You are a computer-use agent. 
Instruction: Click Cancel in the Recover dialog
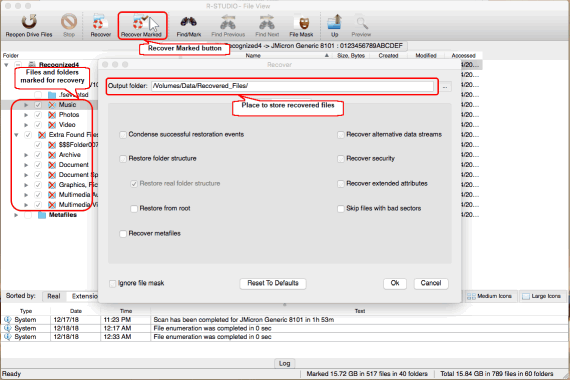[x=431, y=283]
